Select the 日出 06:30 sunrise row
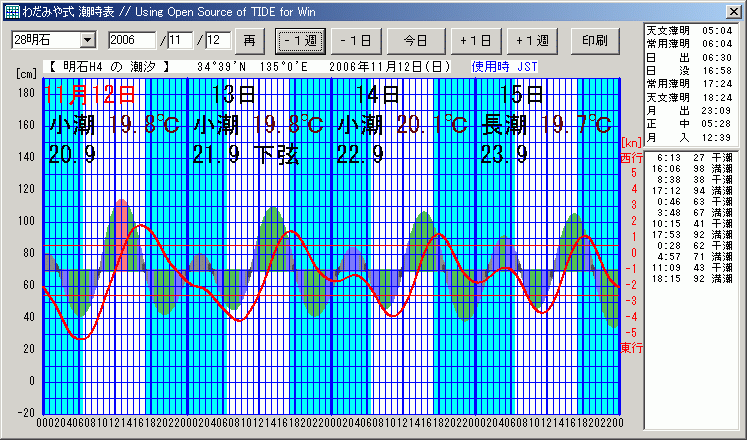This screenshot has height=440, width=747. point(693,58)
